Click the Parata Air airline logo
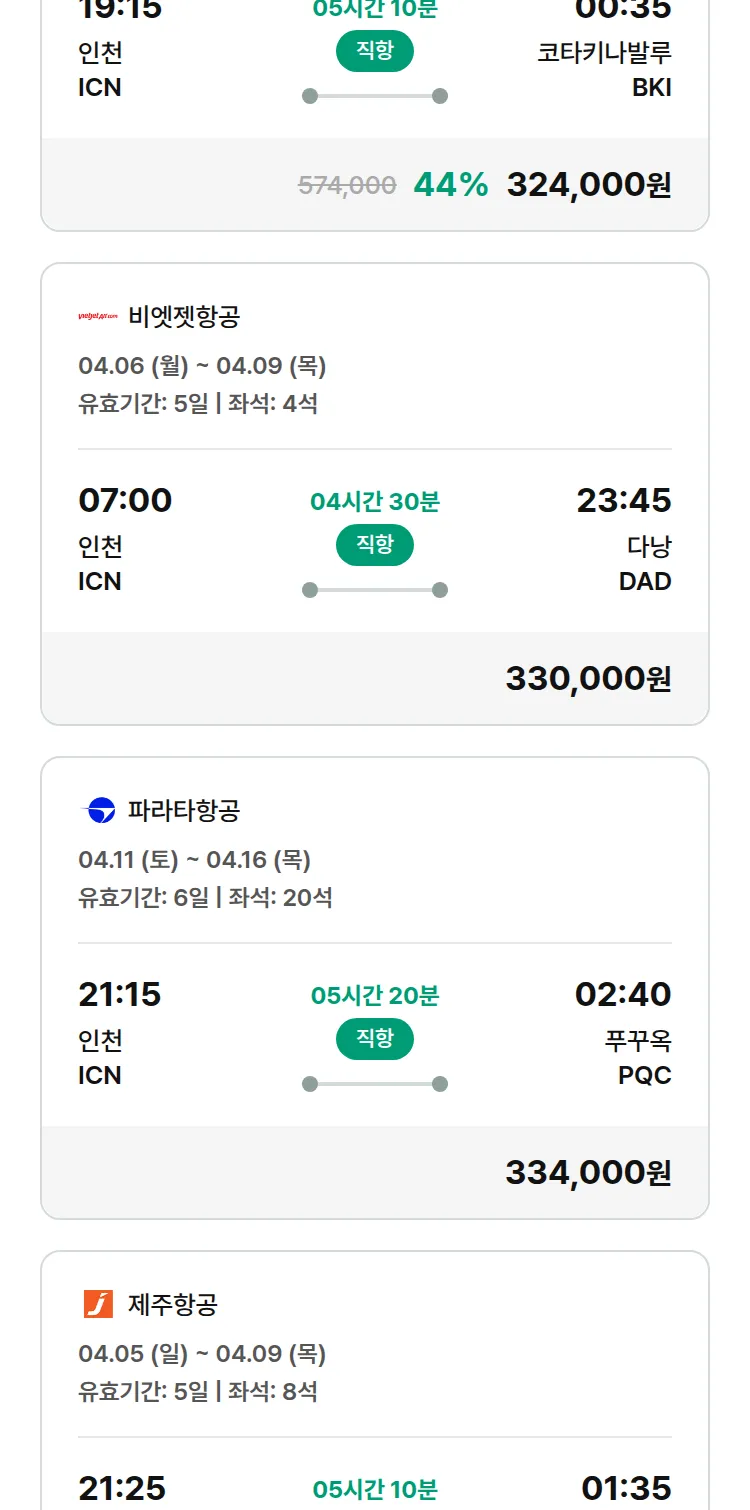This screenshot has height=1510, width=750. tap(98, 810)
